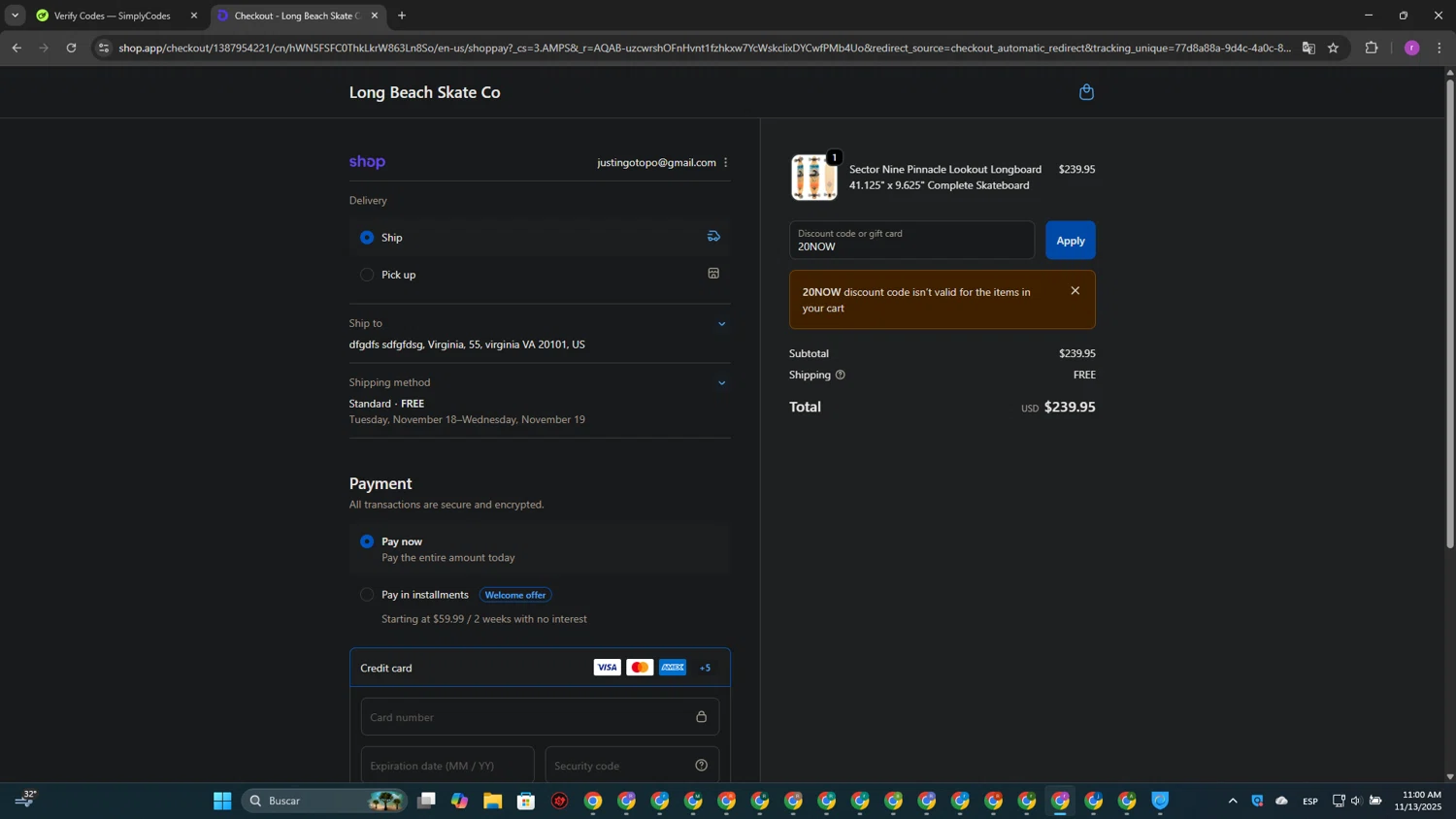
Task: Click the lock icon in the Card number field
Action: point(701,717)
